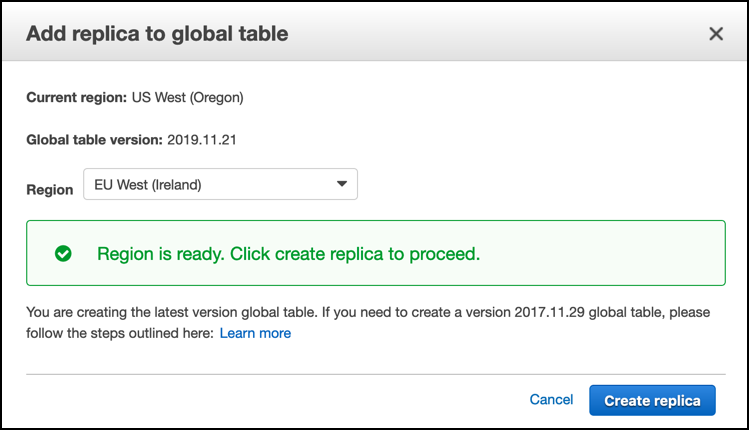Select the 2017.11.29 version mention
Screen dimensions: 749x430
coord(549,312)
